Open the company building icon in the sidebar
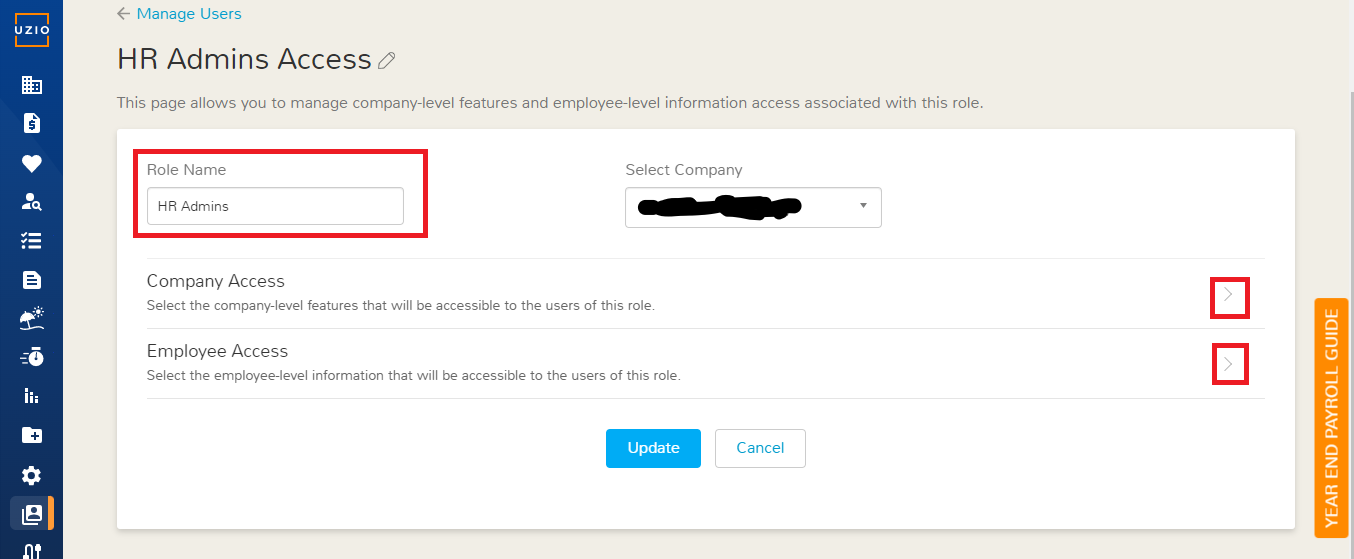1354x559 pixels. (x=31, y=85)
